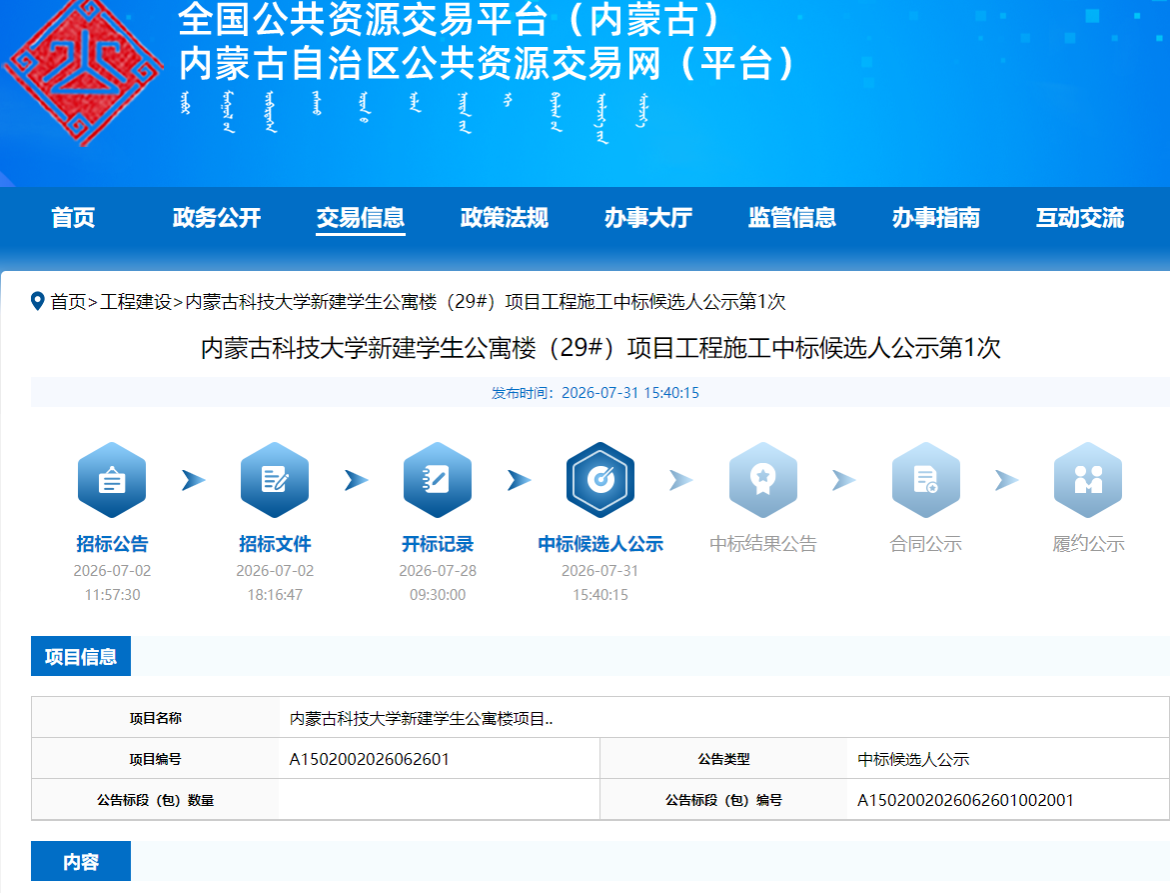Click the 项目编号 label cell

point(155,759)
